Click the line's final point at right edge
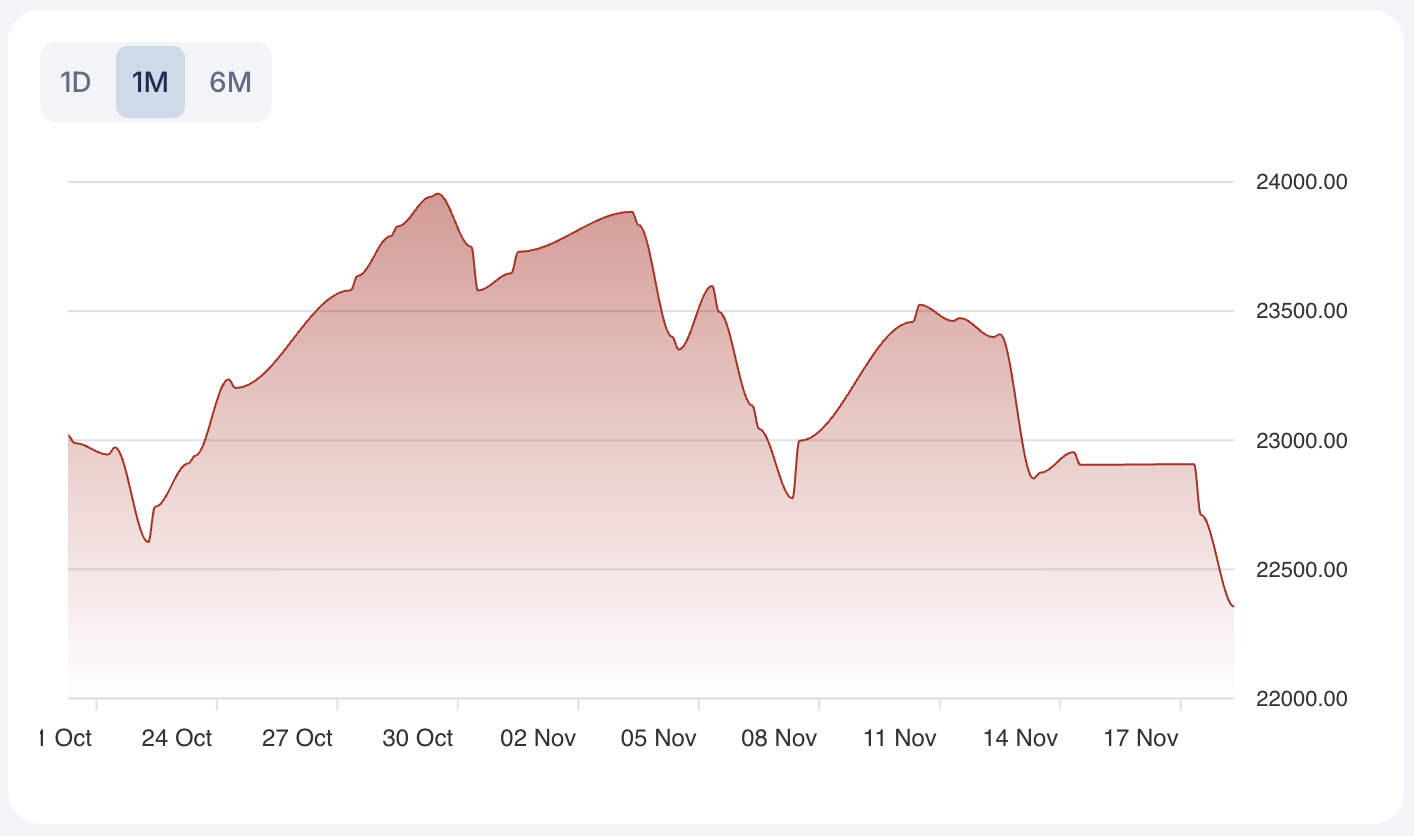Viewport: 1414px width, 836px height. coord(1233,606)
